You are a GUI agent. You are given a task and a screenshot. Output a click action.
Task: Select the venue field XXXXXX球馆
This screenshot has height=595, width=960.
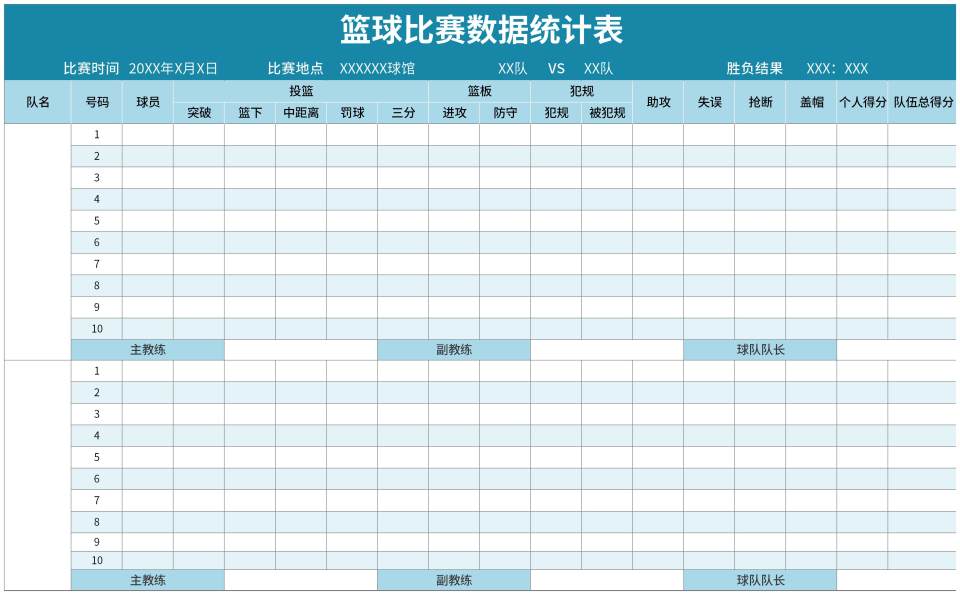377,69
